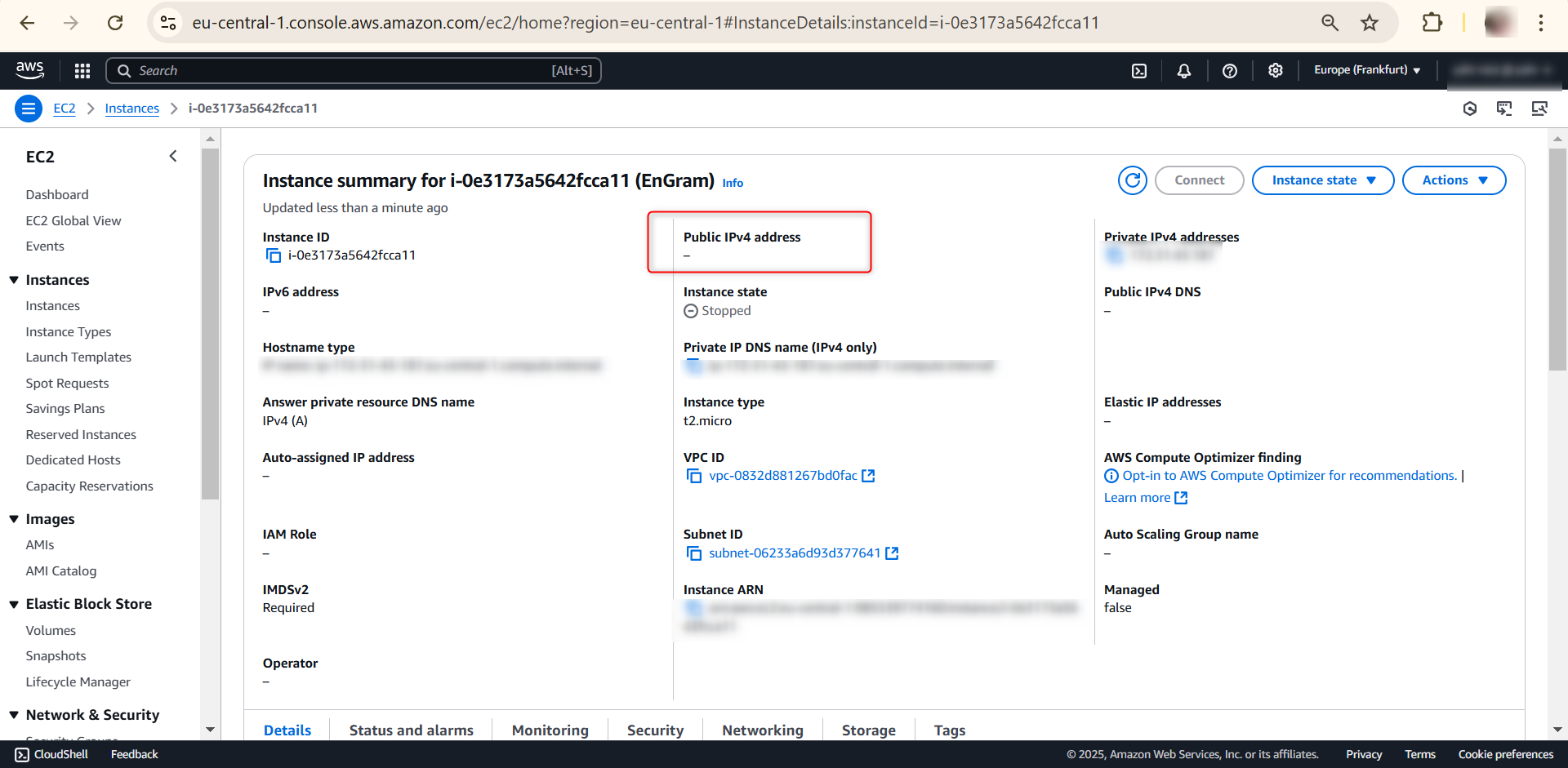
Task: Change region from Europe (Frankfurt)
Action: coord(1366,70)
